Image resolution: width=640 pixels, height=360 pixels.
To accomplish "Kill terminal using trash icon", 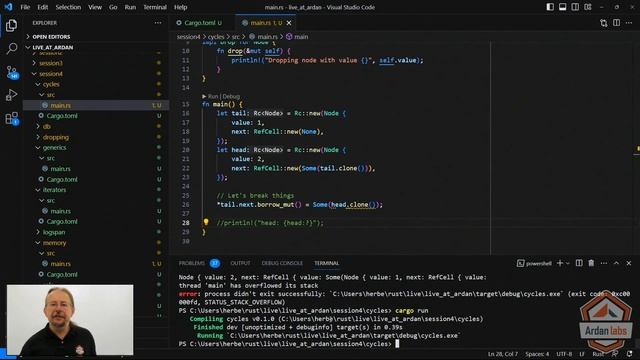I will 591,263.
